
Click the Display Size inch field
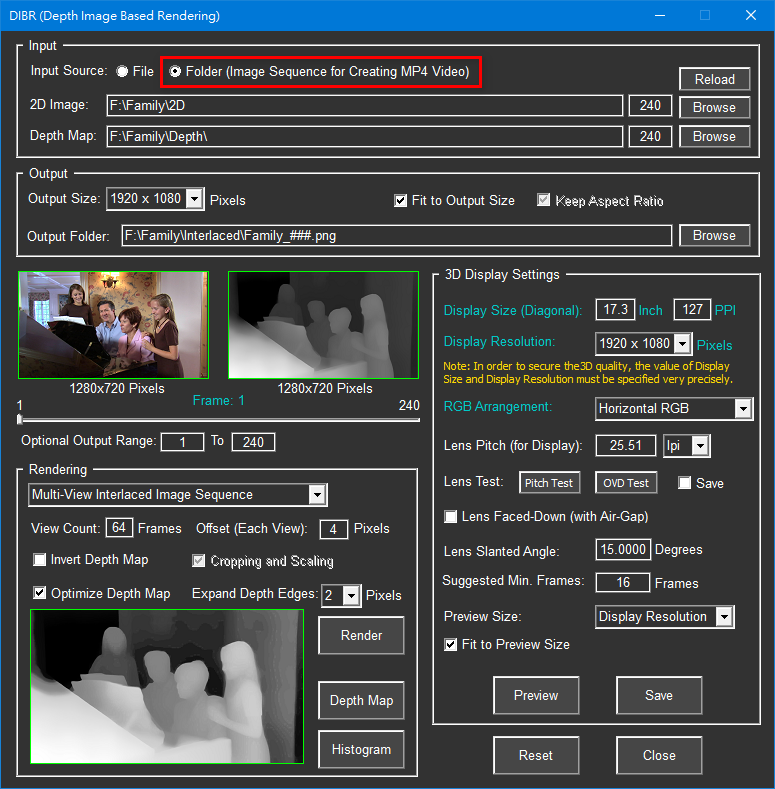click(x=615, y=309)
